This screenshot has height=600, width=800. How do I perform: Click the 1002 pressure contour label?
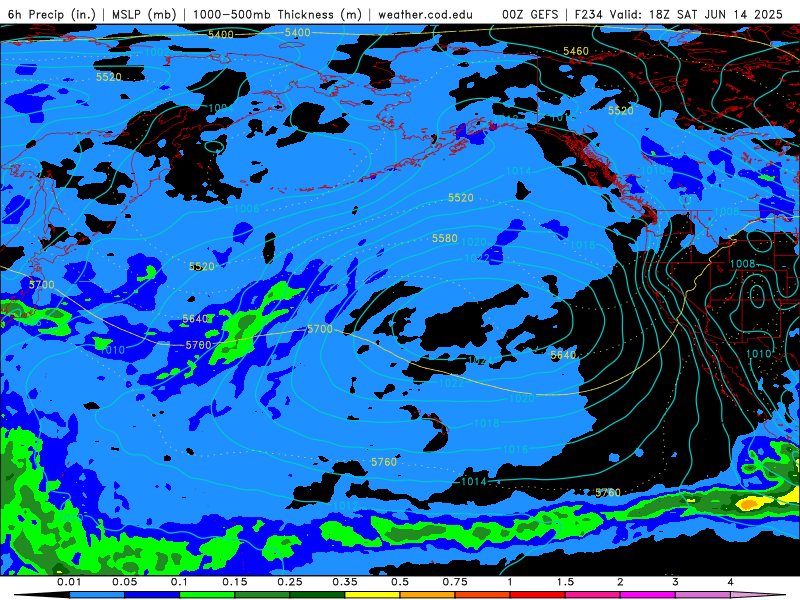157,52
